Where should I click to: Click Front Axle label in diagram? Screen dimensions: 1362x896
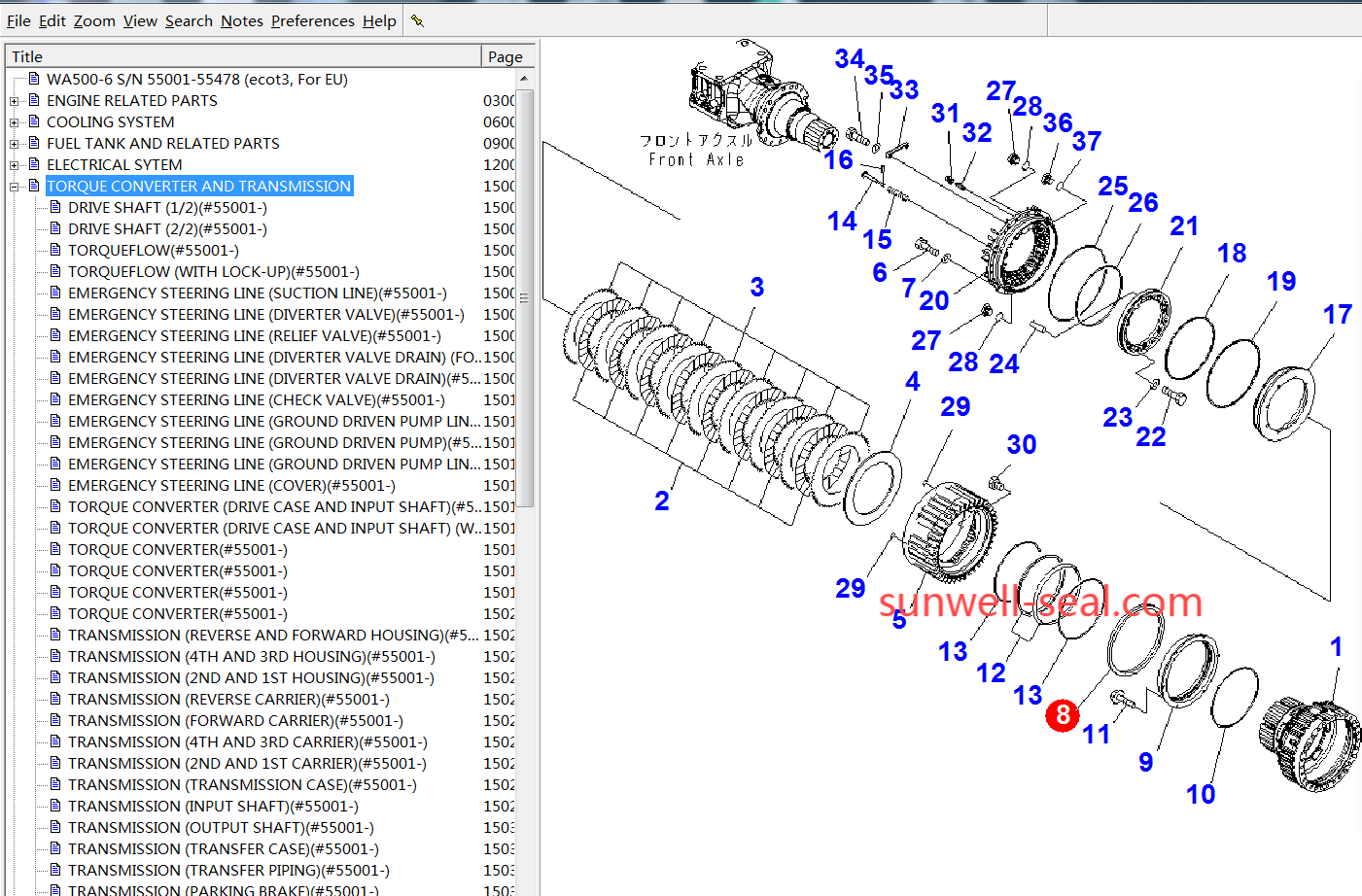click(696, 159)
